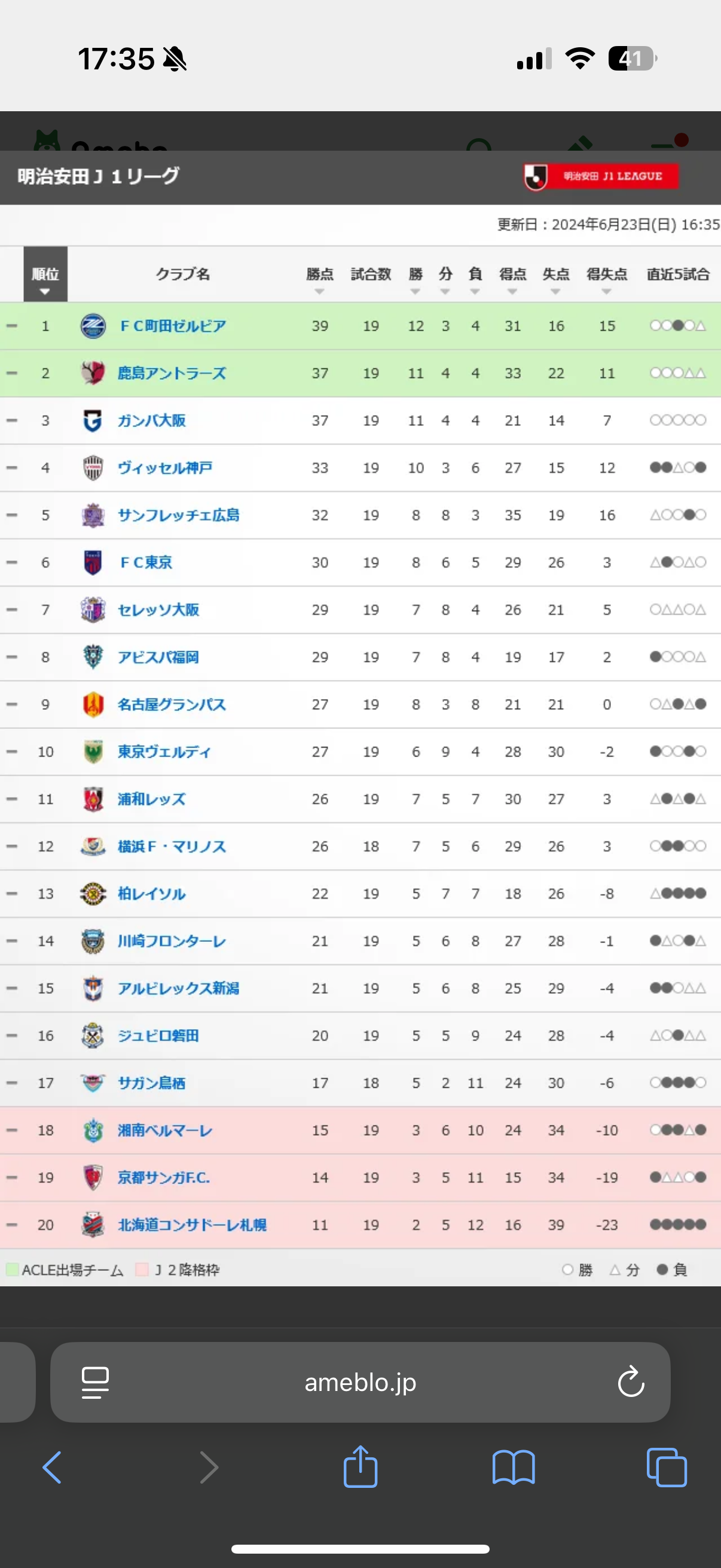Viewport: 721px width, 1568px height.
Task: Open the Safari tabs overview icon
Action: tap(667, 1468)
